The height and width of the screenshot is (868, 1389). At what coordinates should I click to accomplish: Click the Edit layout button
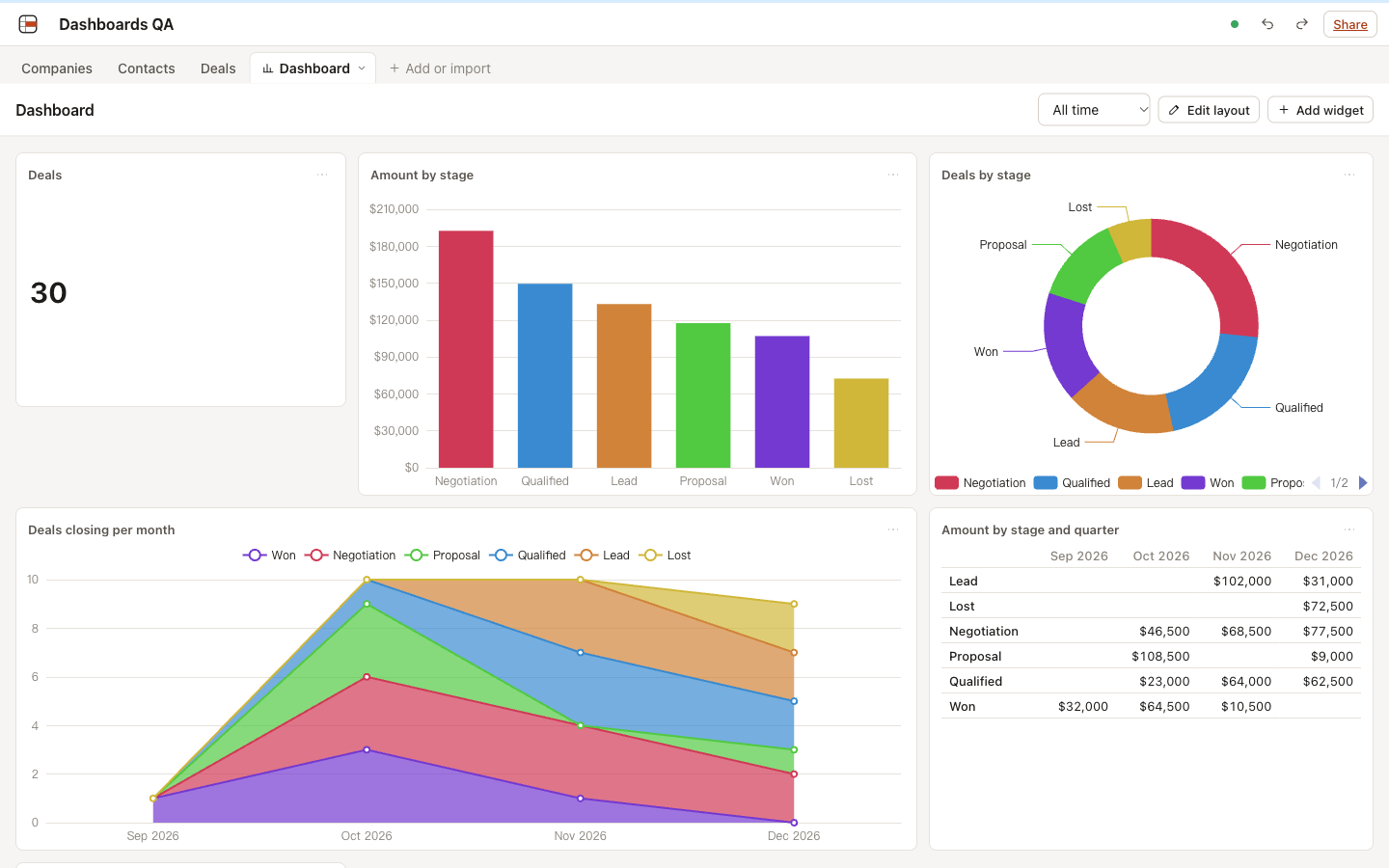1209,110
